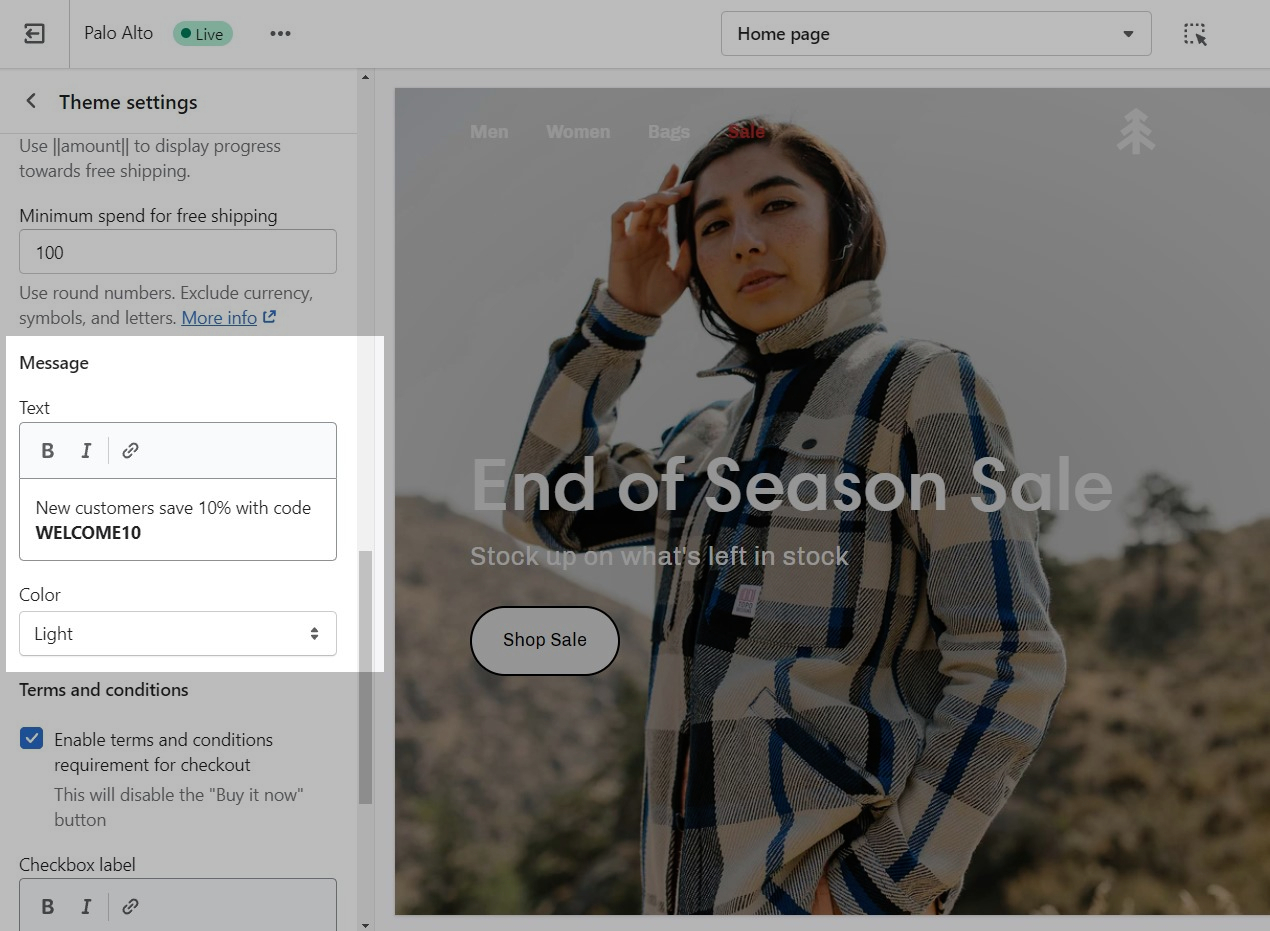Click the exit editor icon
Screen dimensions: 1270x931
pyautogui.click(x=34, y=34)
